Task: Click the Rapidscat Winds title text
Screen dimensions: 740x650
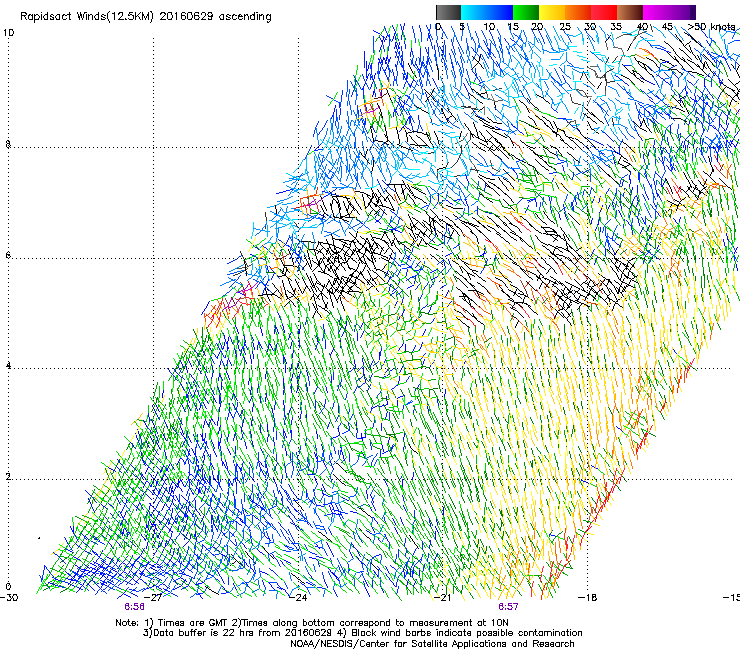Action: point(145,17)
